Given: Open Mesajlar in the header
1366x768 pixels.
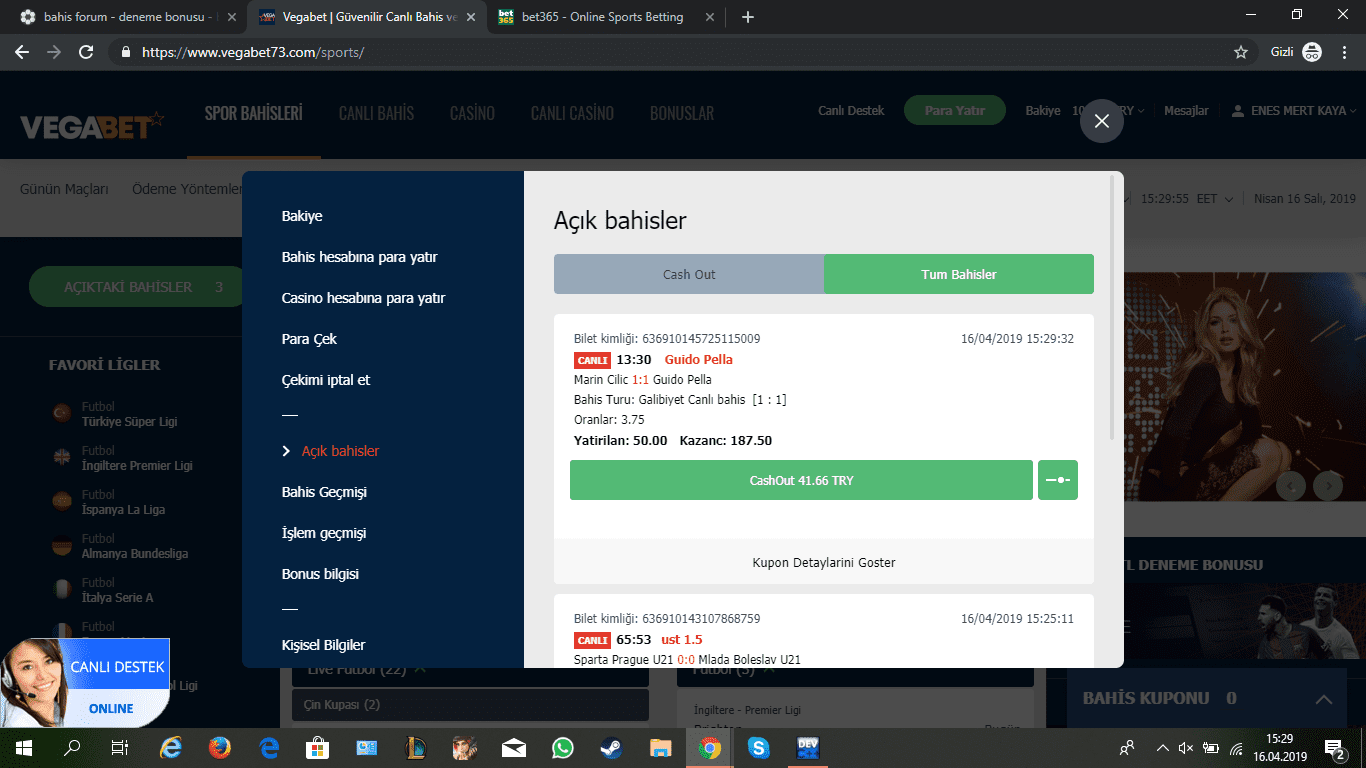Looking at the screenshot, I should [1186, 111].
